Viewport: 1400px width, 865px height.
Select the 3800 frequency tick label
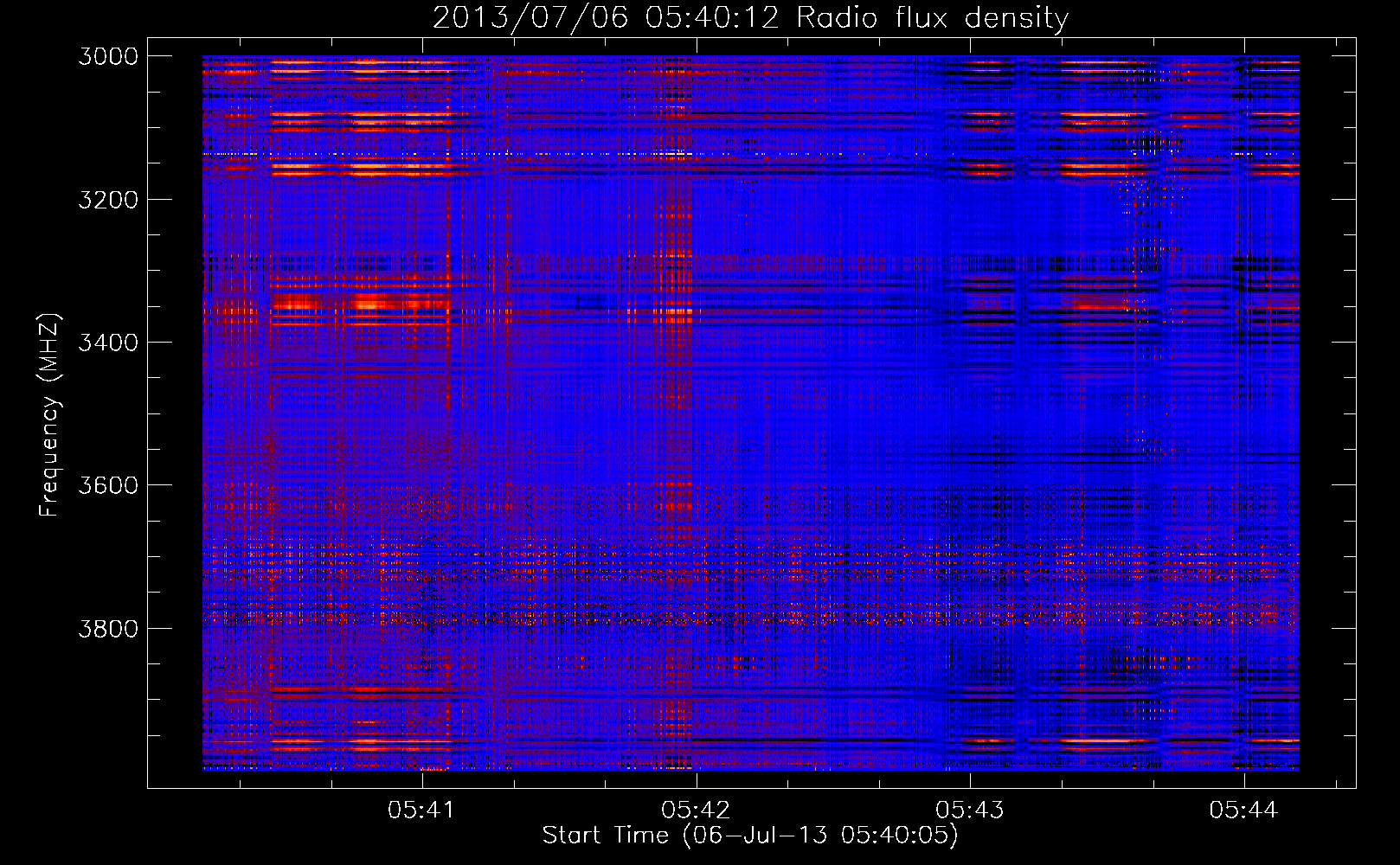point(108,629)
